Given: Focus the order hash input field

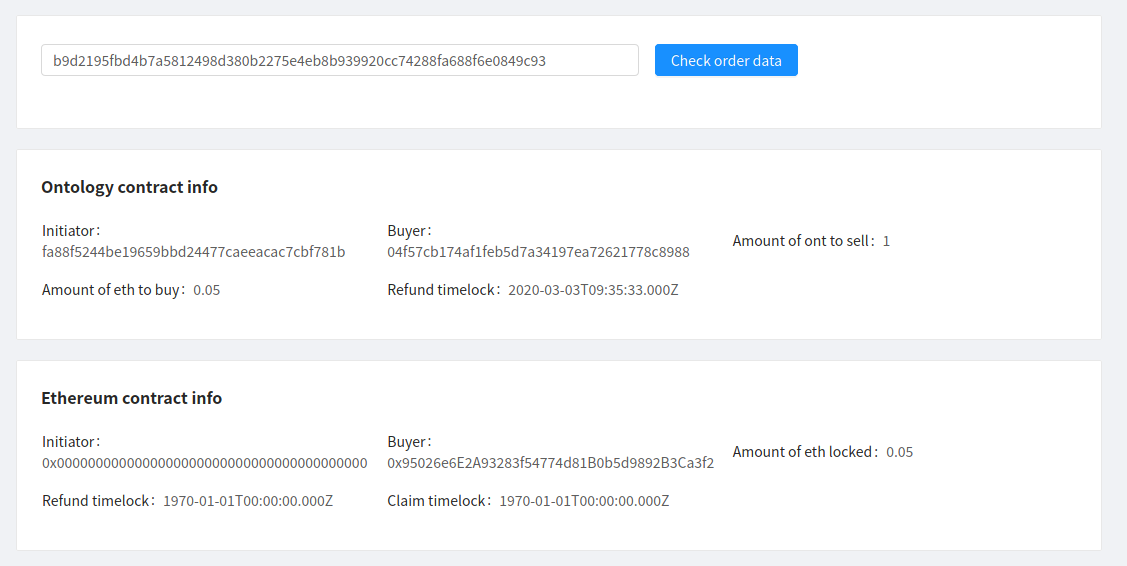Looking at the screenshot, I should [x=340, y=60].
